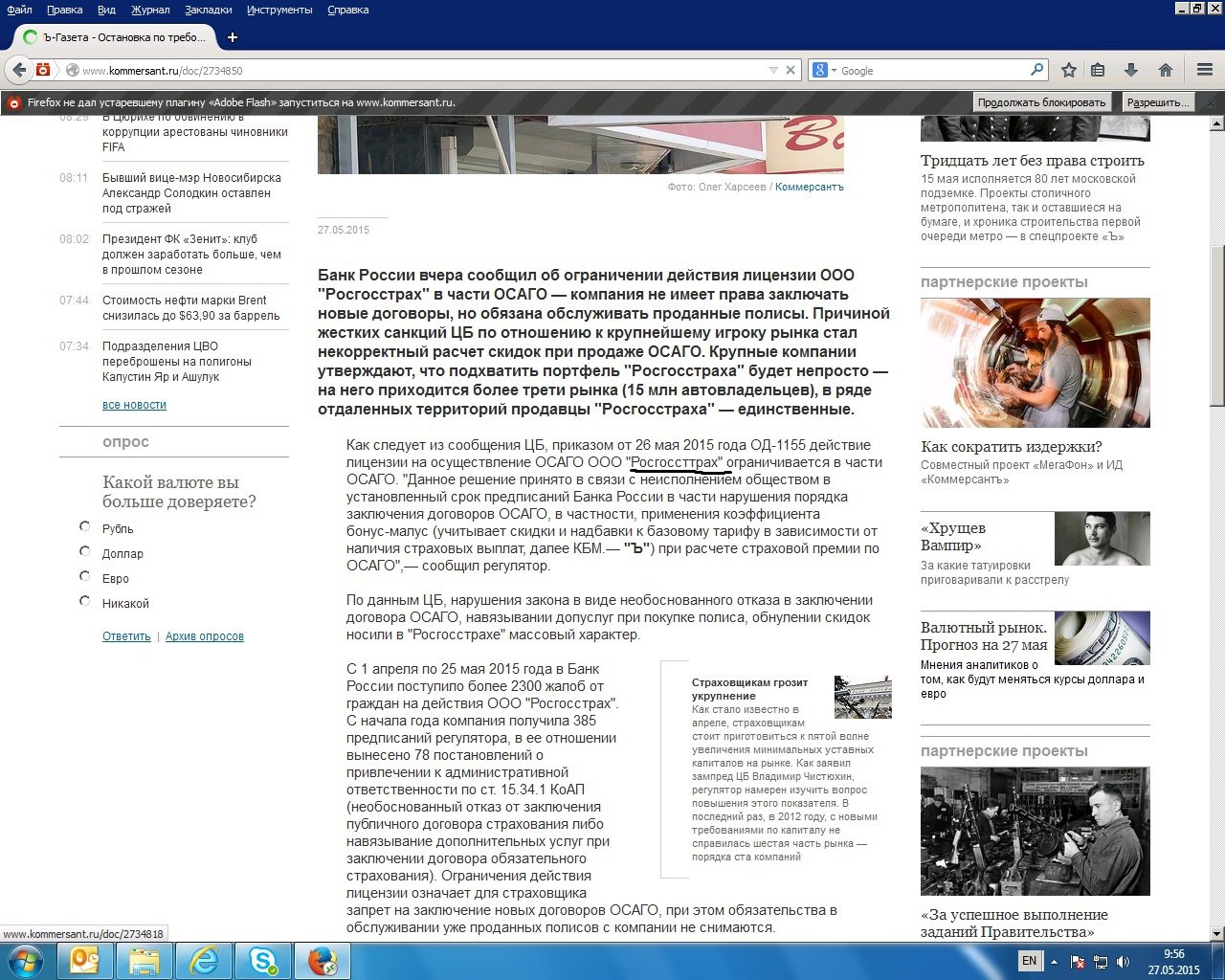Open the downloads arrow icon
This screenshot has width=1225, height=980.
coord(1130,70)
